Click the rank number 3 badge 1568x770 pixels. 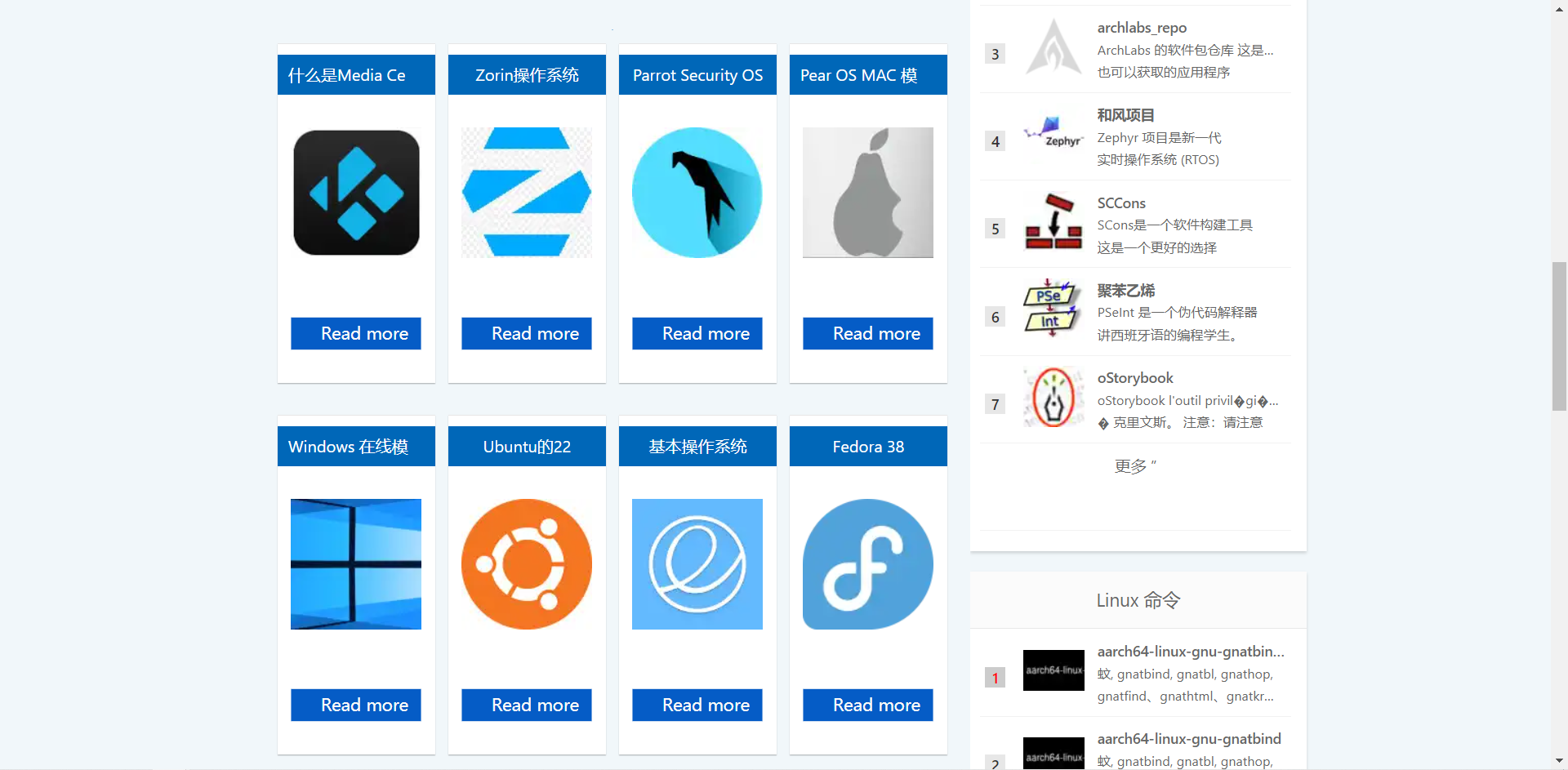coord(995,54)
